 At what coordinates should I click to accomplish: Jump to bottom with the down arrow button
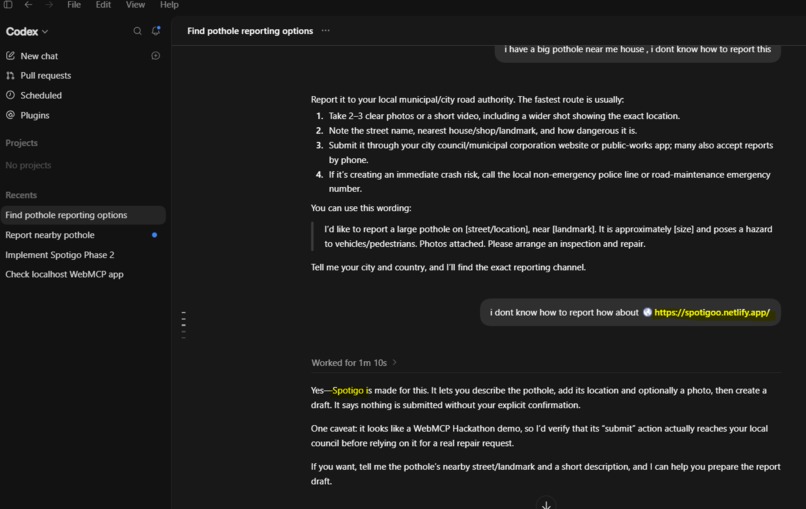546,505
